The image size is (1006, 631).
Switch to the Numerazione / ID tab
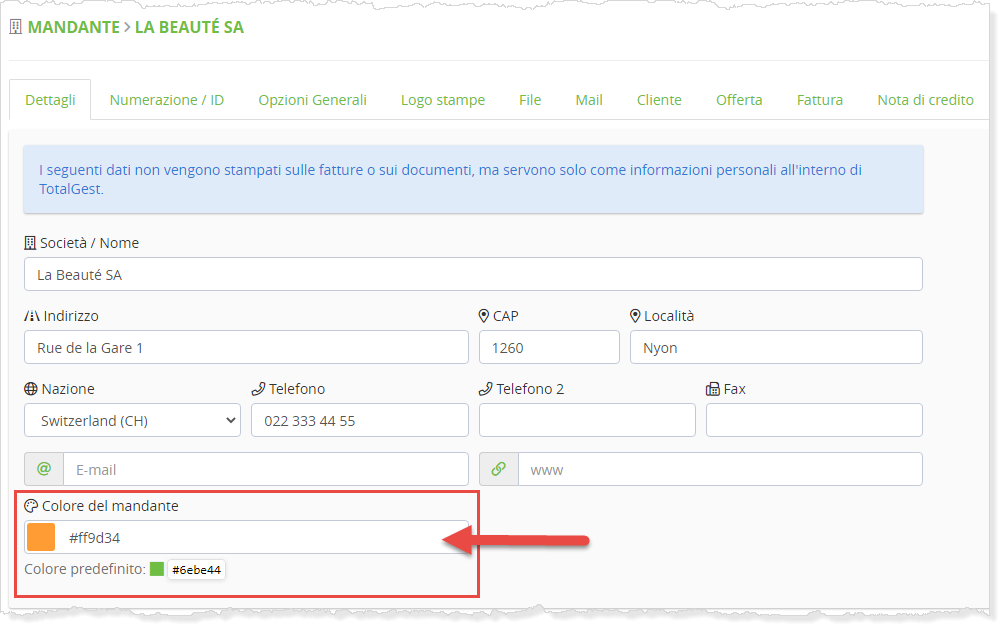click(166, 100)
